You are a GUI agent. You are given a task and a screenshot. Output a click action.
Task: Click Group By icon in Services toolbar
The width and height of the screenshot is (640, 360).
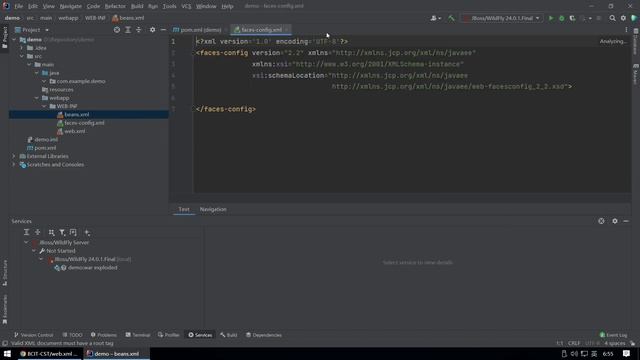[51, 232]
